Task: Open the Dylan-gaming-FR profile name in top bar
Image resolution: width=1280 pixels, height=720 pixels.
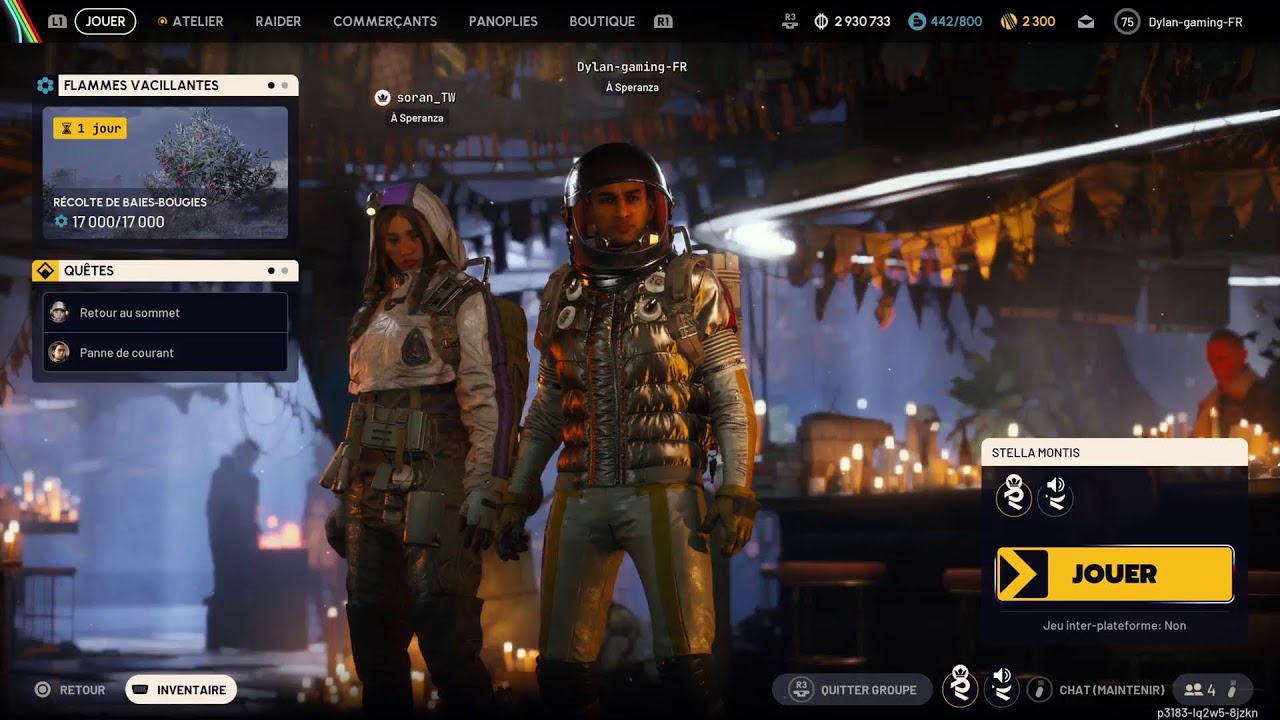Action: 1195,21
